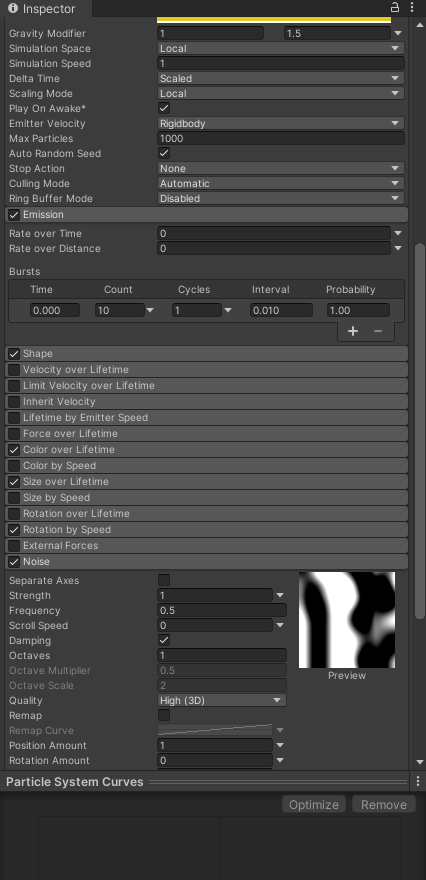The image size is (426, 880).
Task: Click the Remove curves button
Action: click(x=383, y=804)
